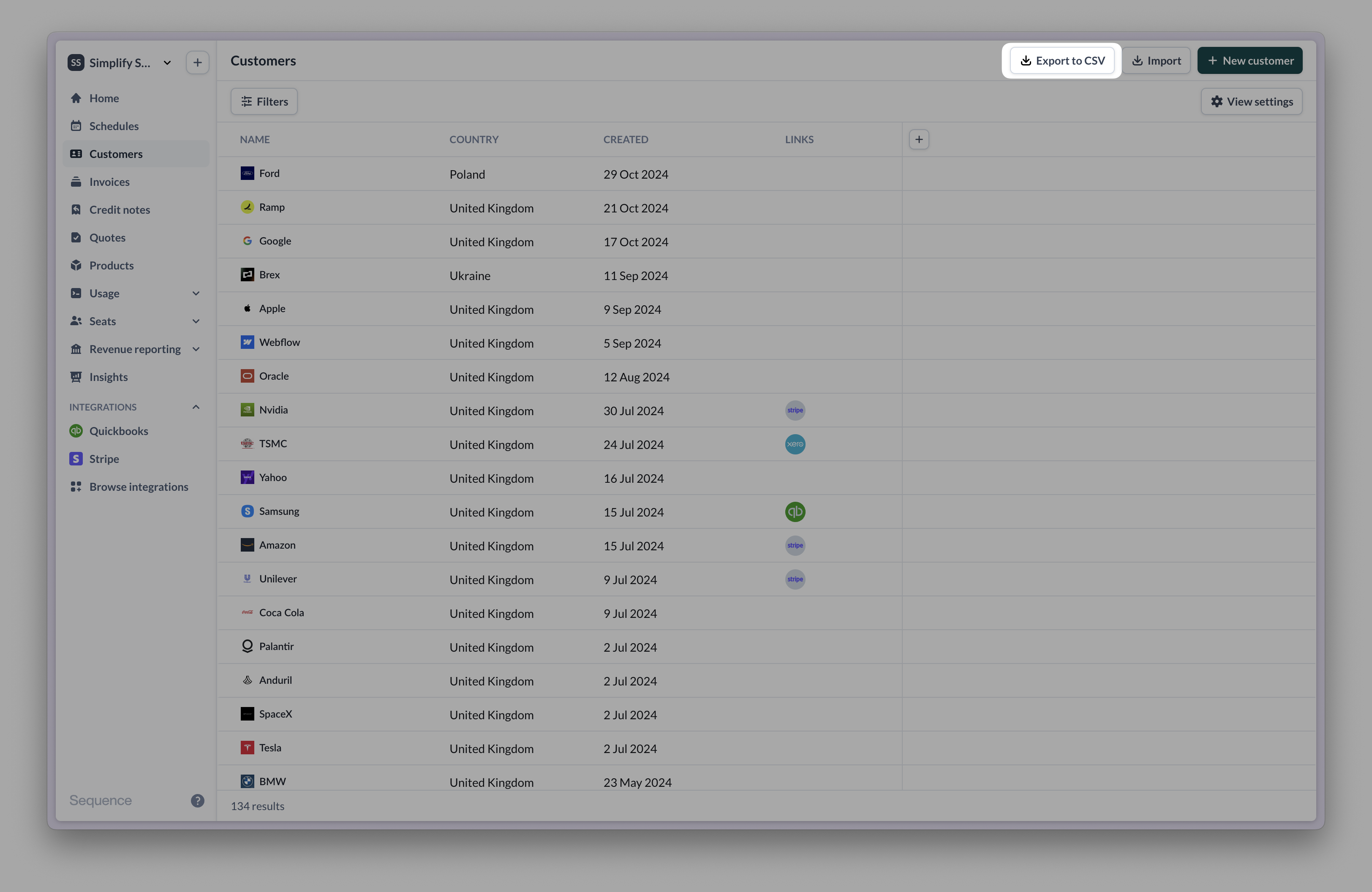
Task: Navigate to Credit notes
Action: [x=136, y=210]
